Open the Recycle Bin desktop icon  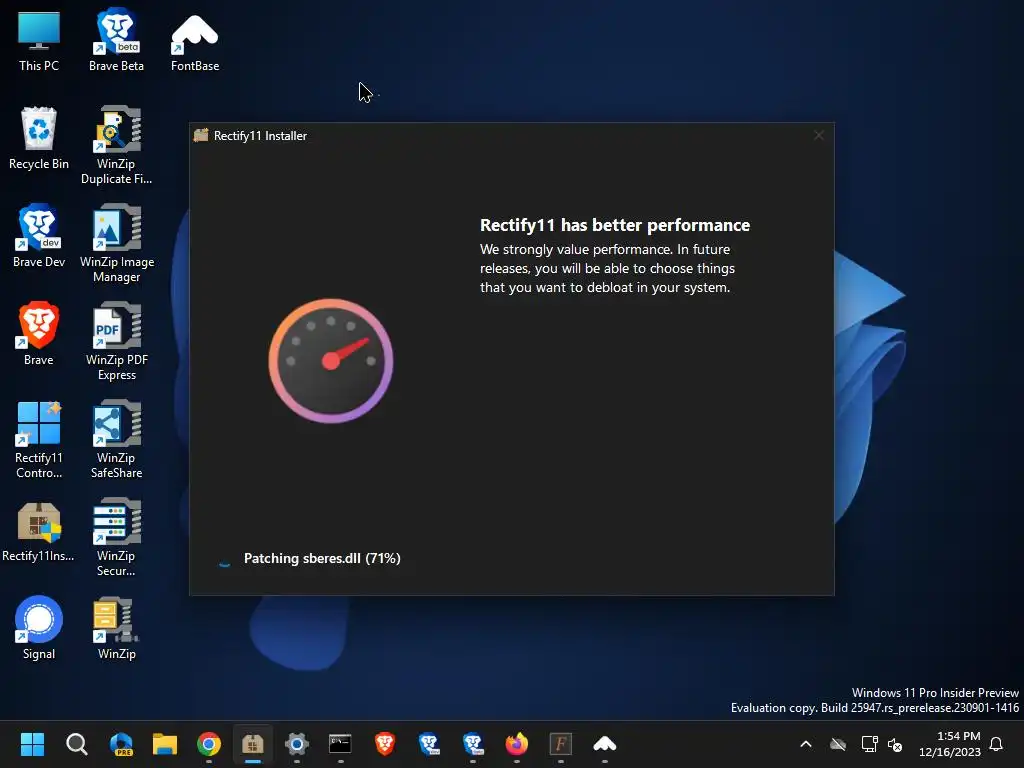coord(39,139)
